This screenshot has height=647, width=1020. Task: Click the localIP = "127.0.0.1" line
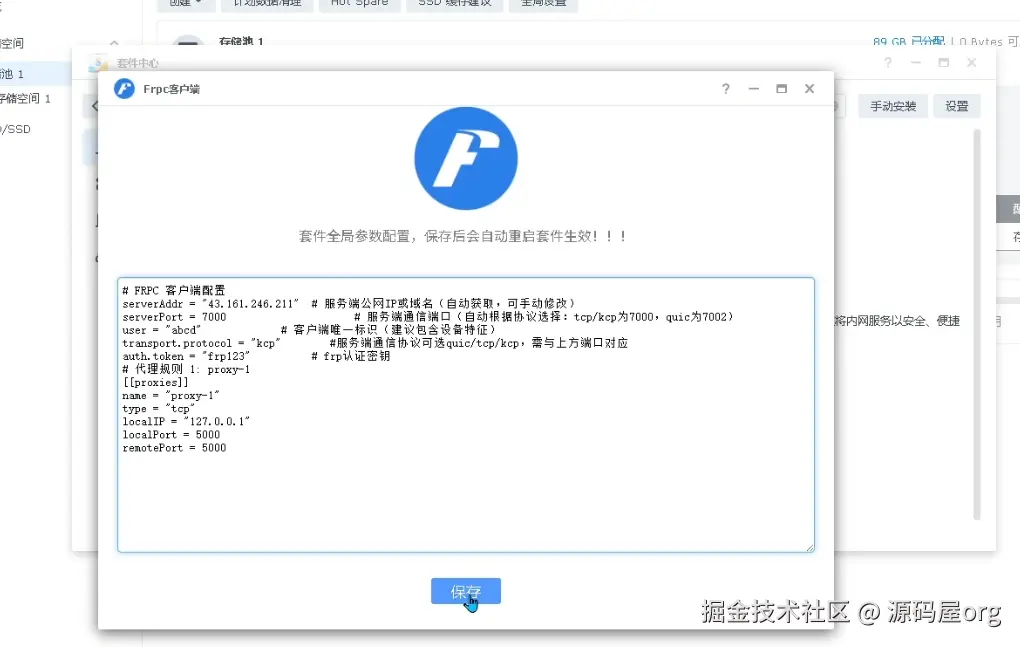[186, 421]
